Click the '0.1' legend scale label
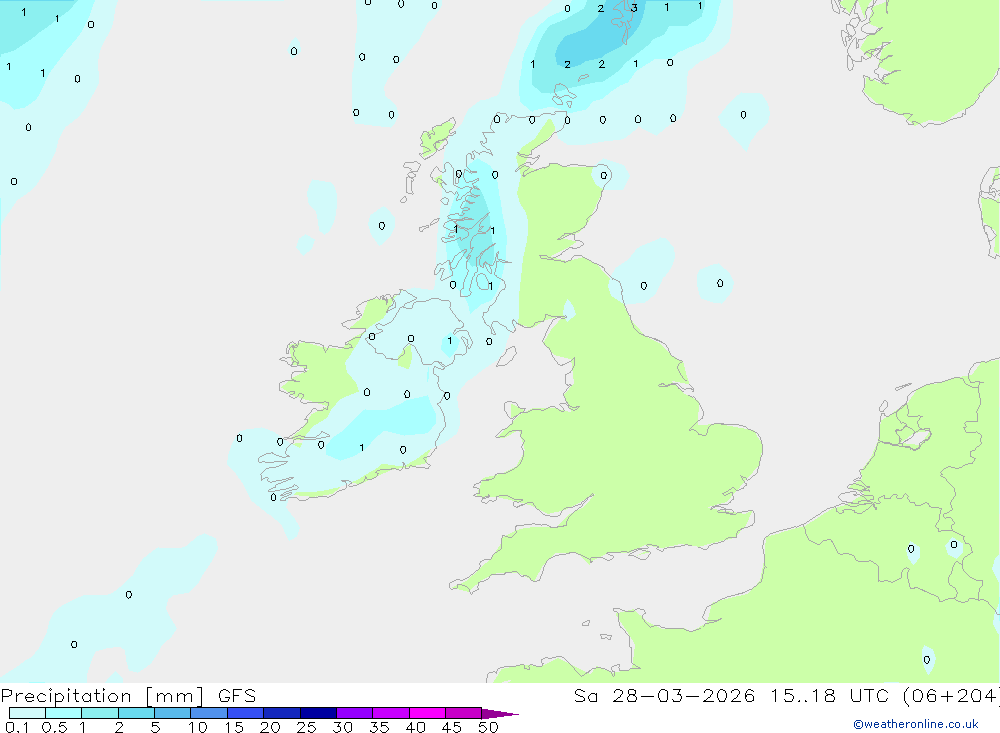Viewport: 1000px width, 733px height. [x=17, y=727]
